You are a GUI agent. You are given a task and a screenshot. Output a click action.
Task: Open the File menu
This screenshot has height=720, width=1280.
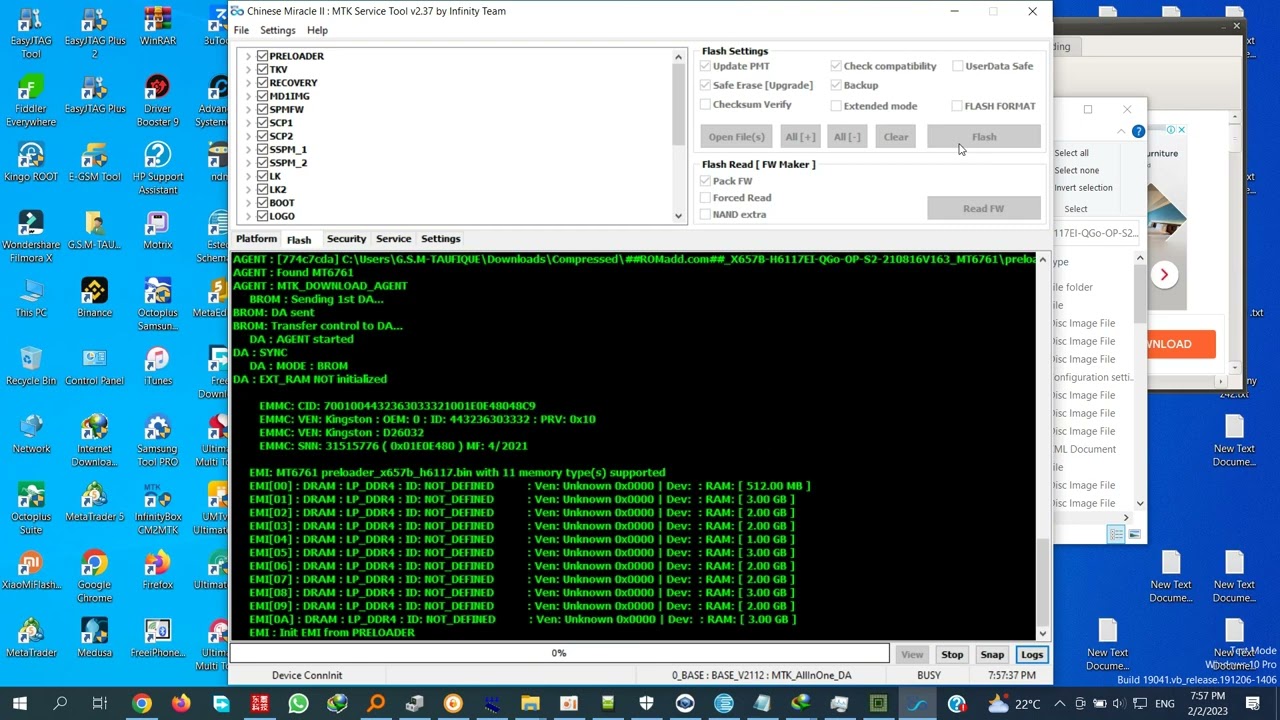tap(242, 30)
